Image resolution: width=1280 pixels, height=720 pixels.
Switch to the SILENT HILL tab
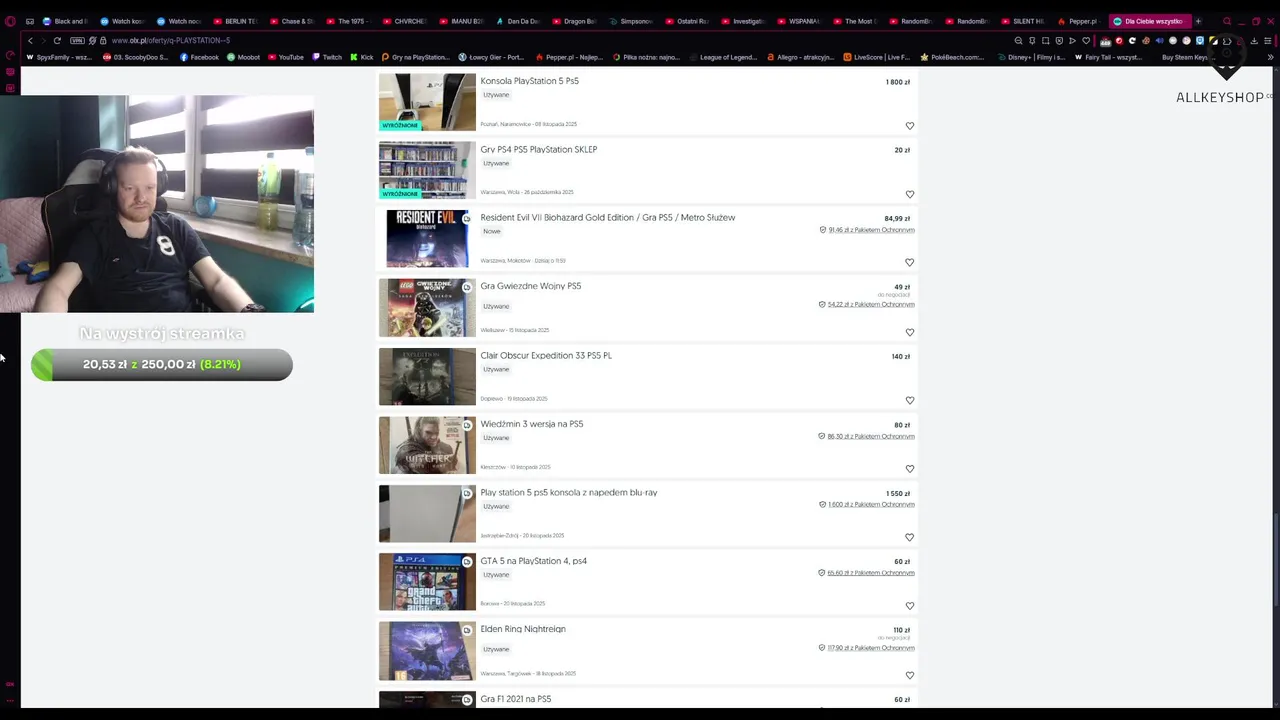[x=1022, y=21]
